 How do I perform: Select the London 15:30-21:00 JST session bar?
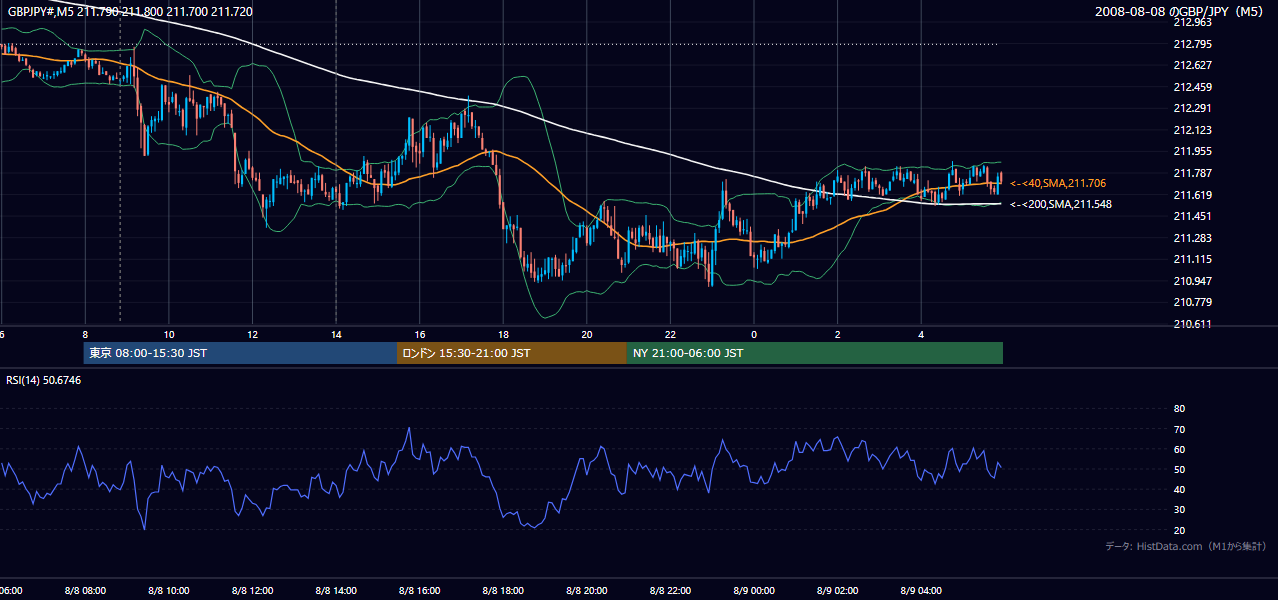pyautogui.click(x=512, y=353)
